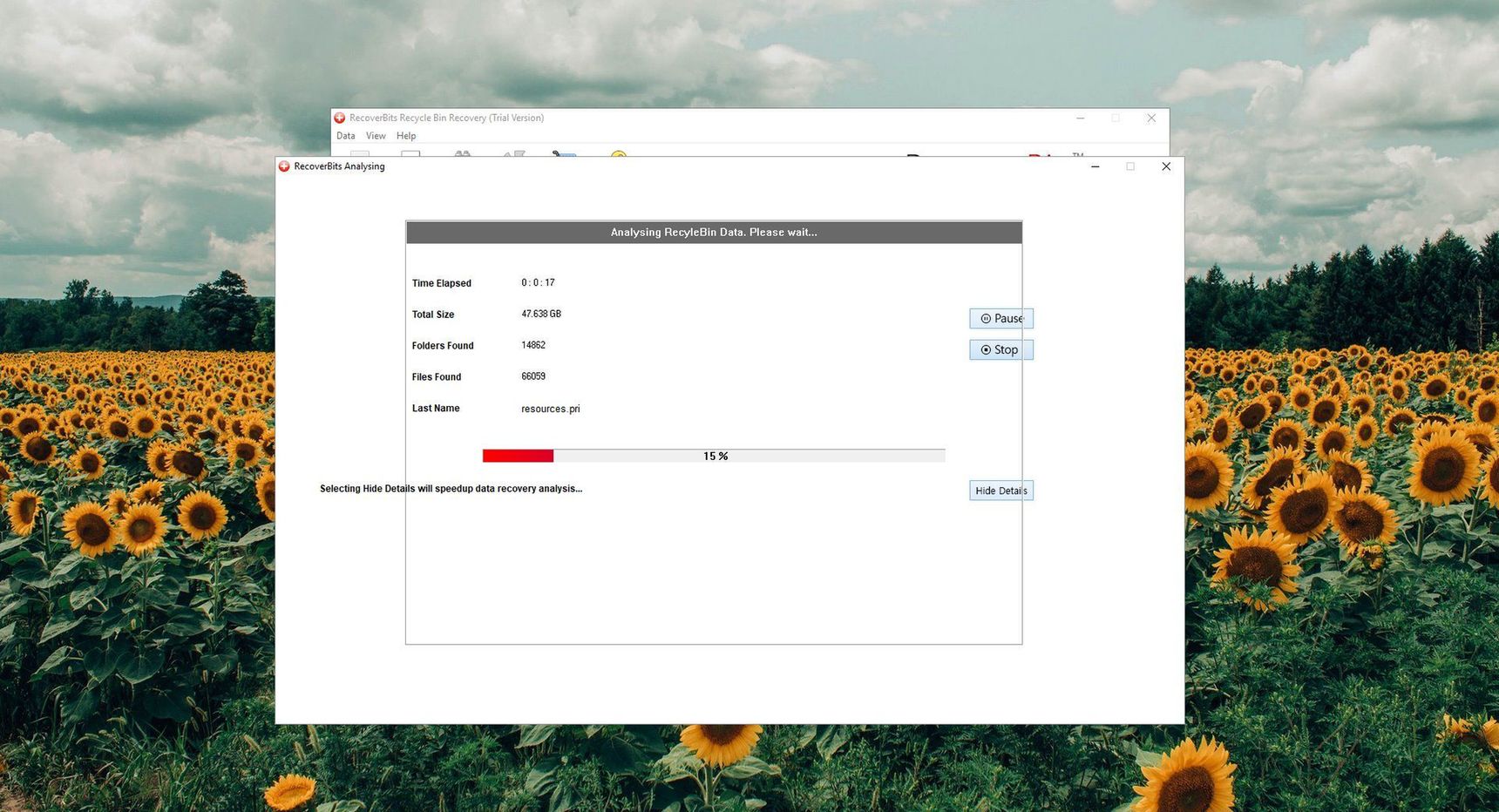The width and height of the screenshot is (1499, 812).
Task: Select the last name value resources.pri
Action: (x=551, y=409)
